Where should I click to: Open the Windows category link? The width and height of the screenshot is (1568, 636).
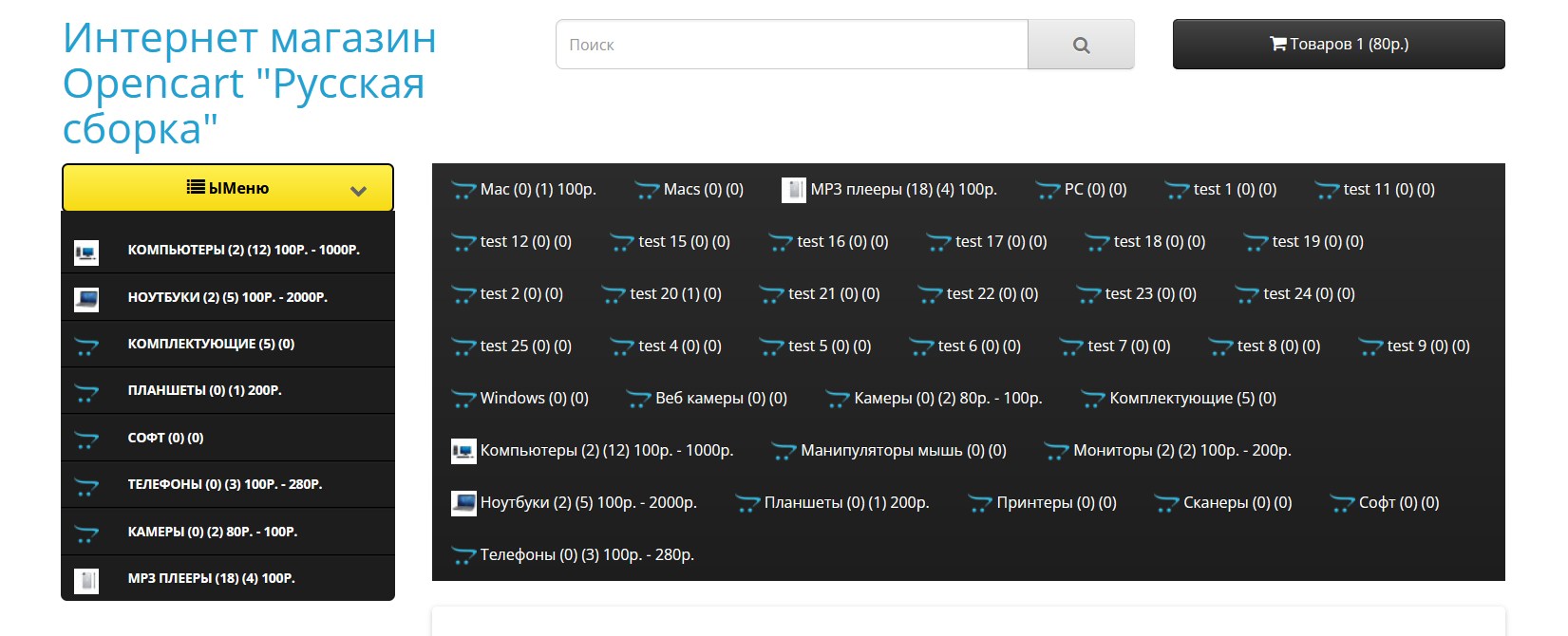(533, 399)
